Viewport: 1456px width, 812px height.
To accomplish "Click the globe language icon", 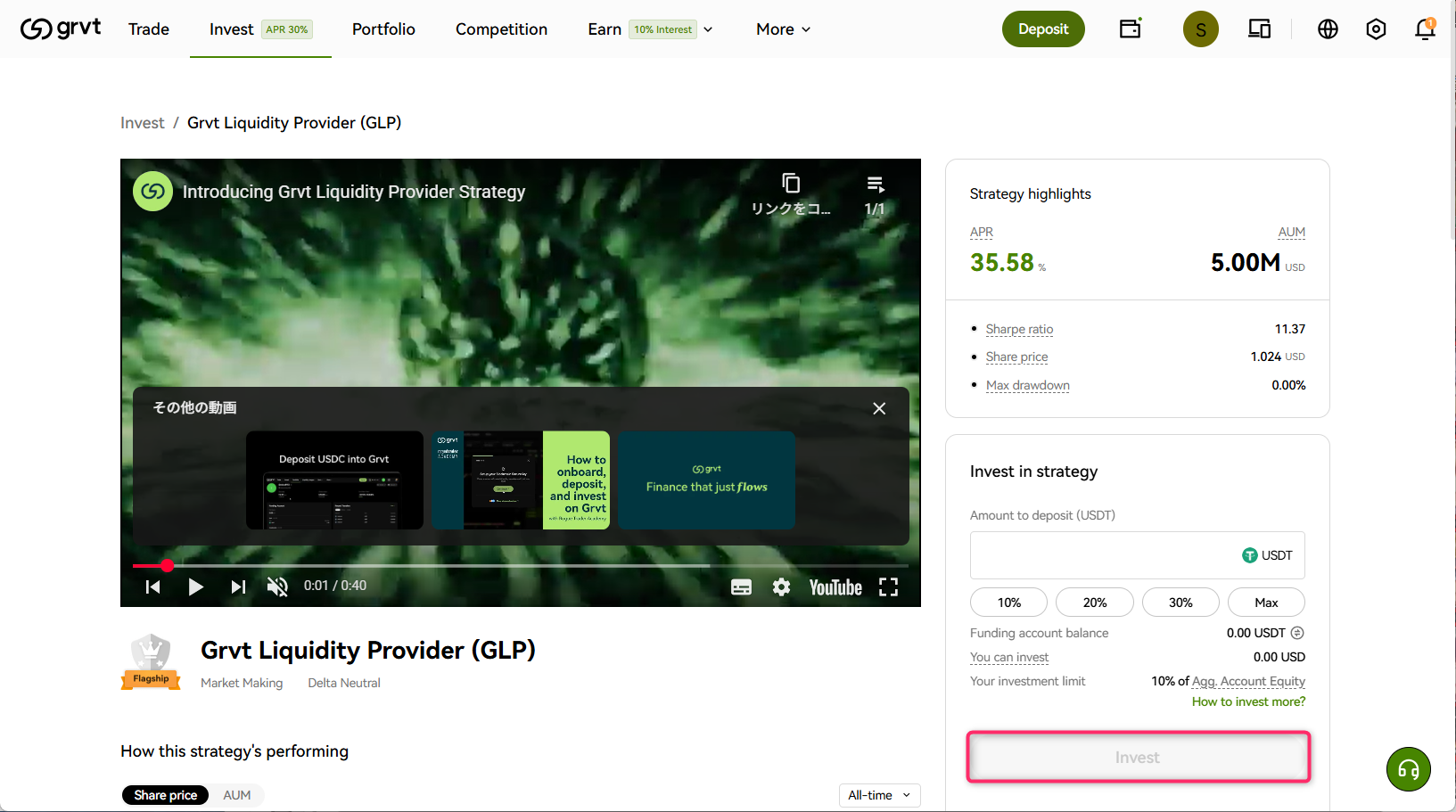I will (1328, 29).
